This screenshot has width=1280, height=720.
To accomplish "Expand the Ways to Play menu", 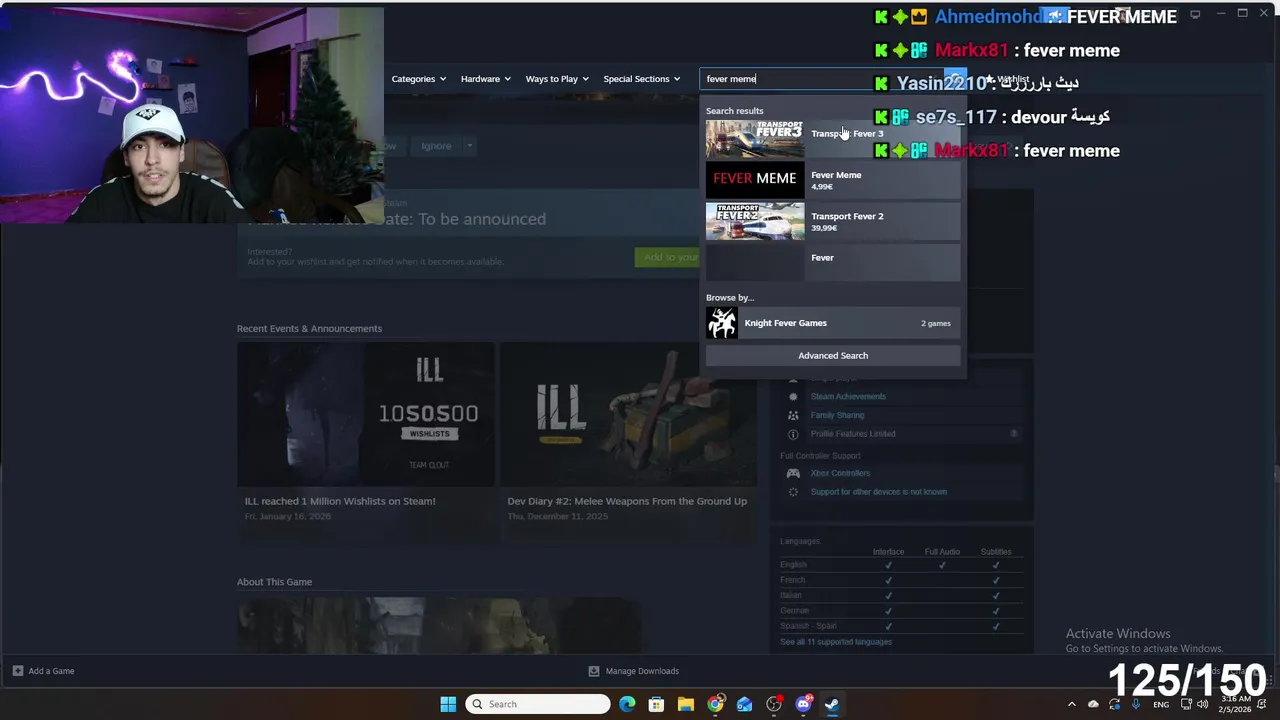I will tap(557, 79).
